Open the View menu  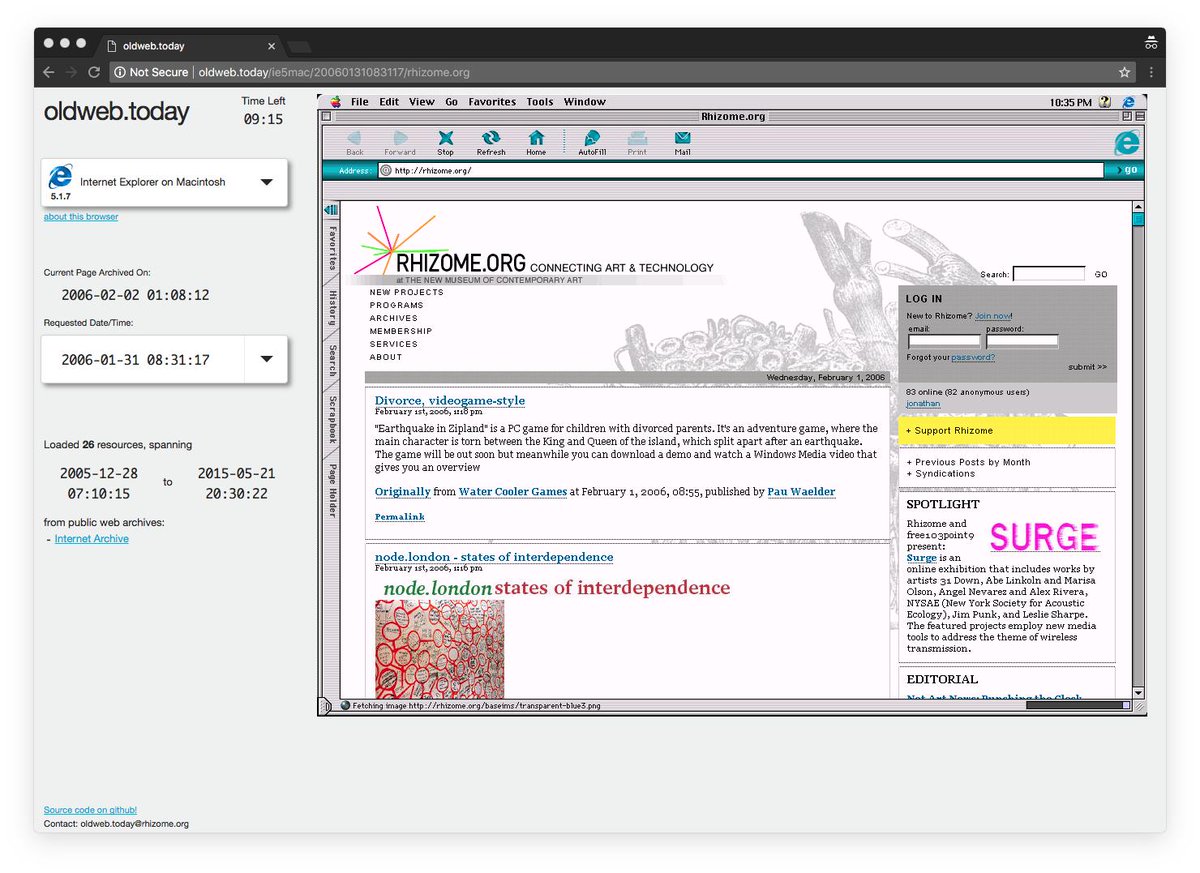point(422,101)
